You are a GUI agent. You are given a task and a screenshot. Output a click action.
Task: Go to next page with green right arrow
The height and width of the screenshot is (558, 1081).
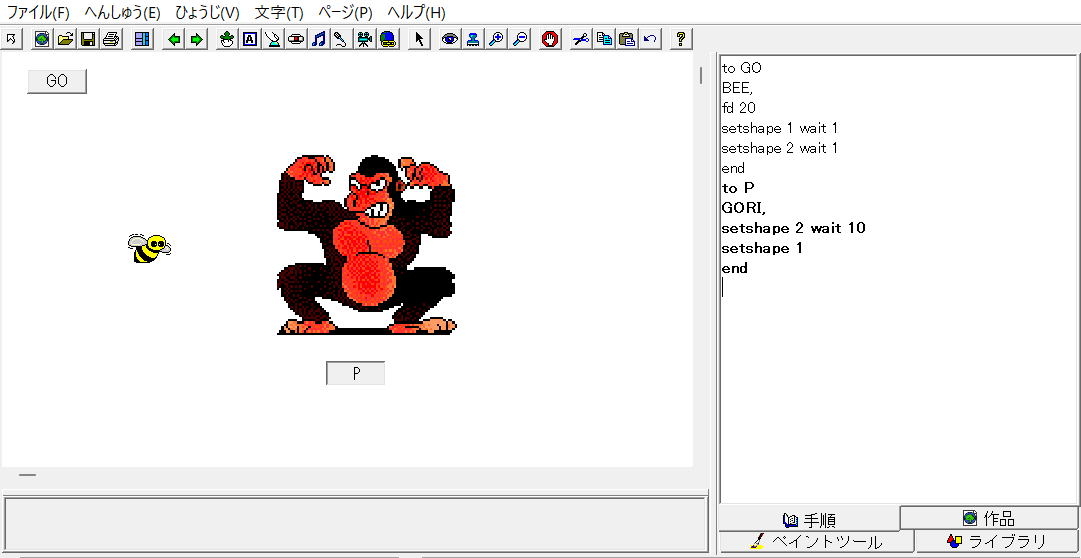197,39
